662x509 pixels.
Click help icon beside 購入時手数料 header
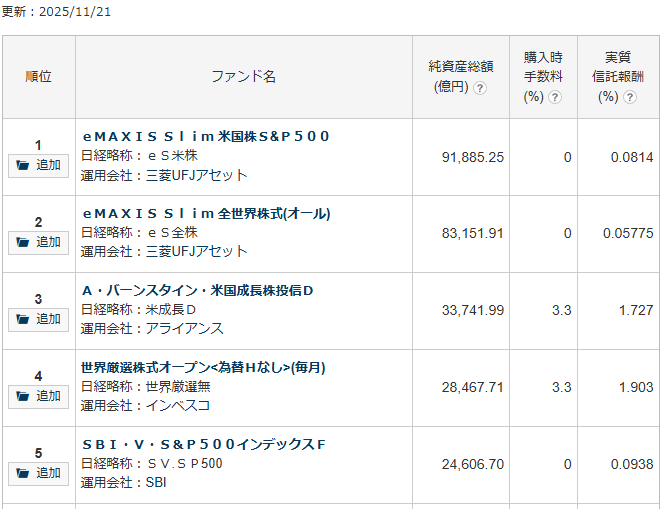555,97
